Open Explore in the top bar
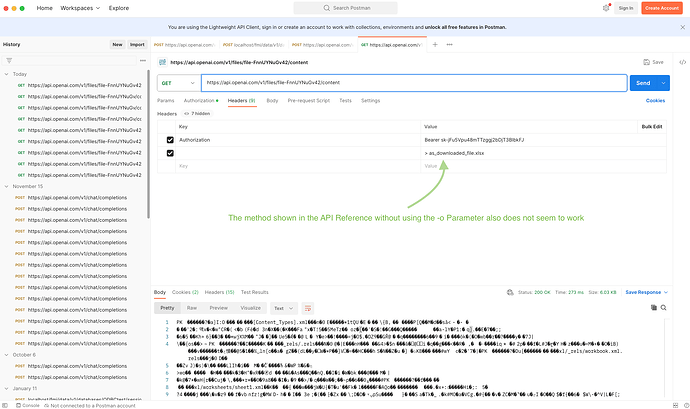This screenshot has height=409, width=690. [x=119, y=8]
